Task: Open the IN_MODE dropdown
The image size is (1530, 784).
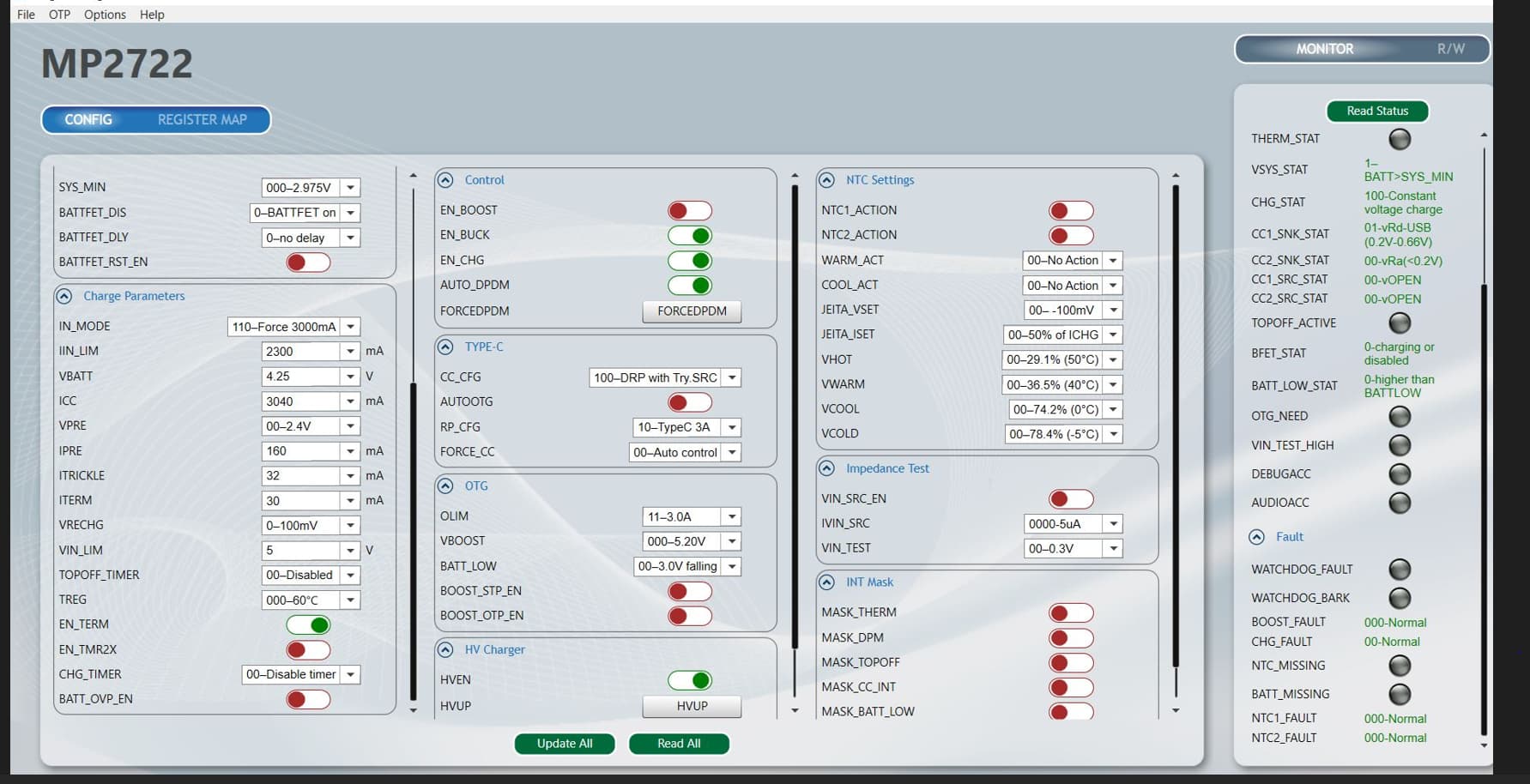Action: (x=293, y=327)
